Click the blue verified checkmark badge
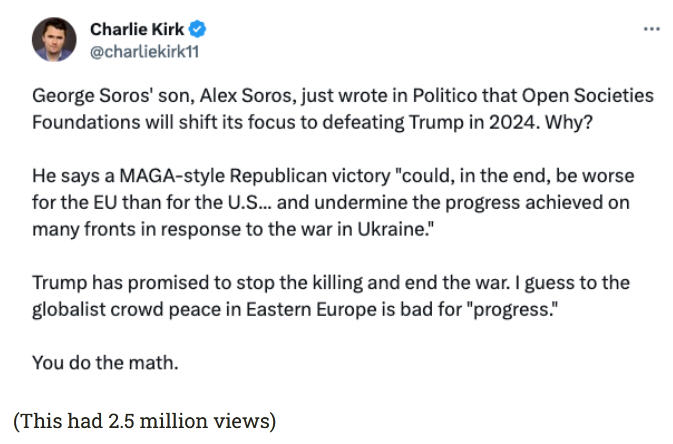The image size is (673, 444). [x=199, y=29]
